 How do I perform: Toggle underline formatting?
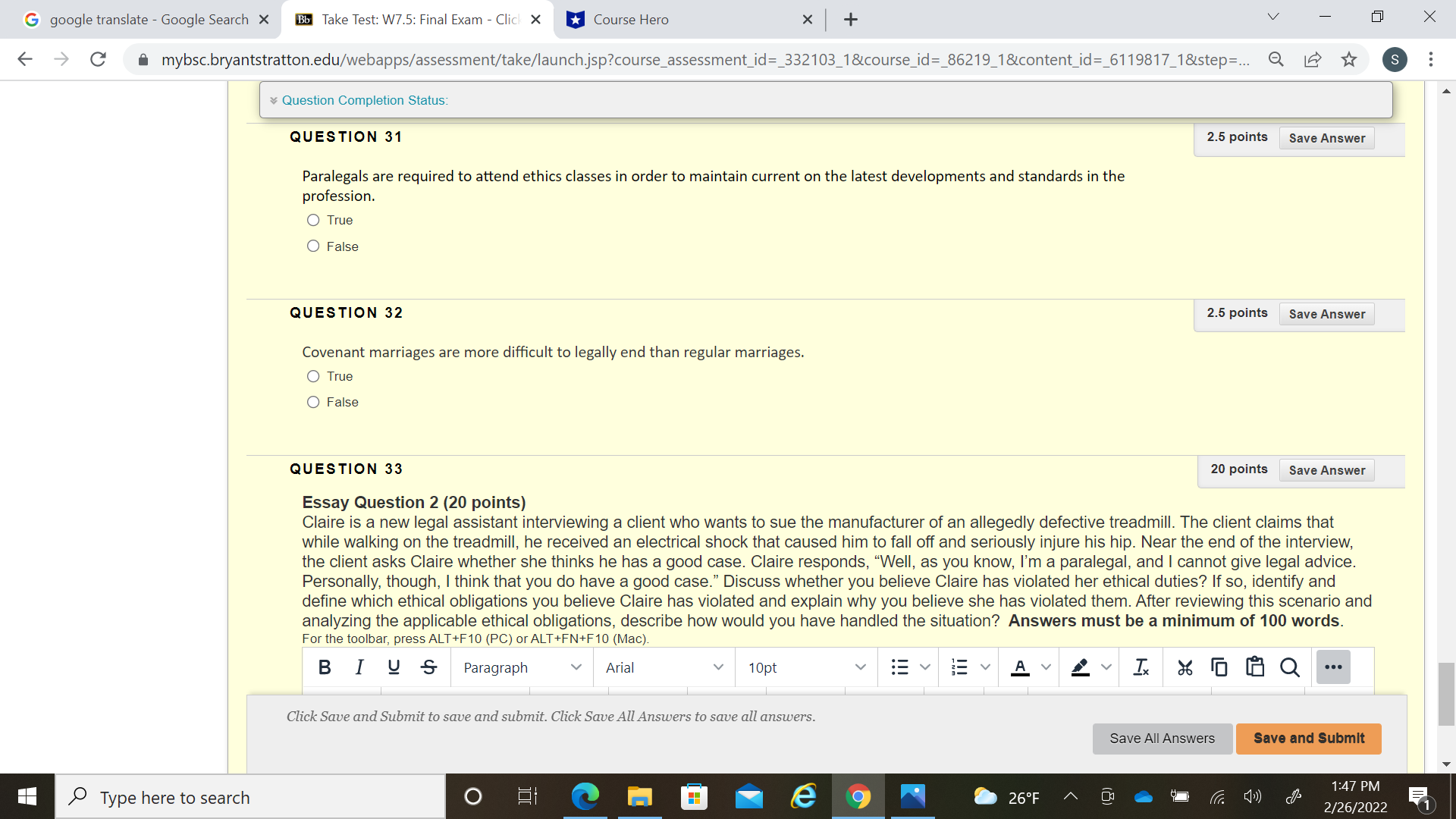click(394, 667)
